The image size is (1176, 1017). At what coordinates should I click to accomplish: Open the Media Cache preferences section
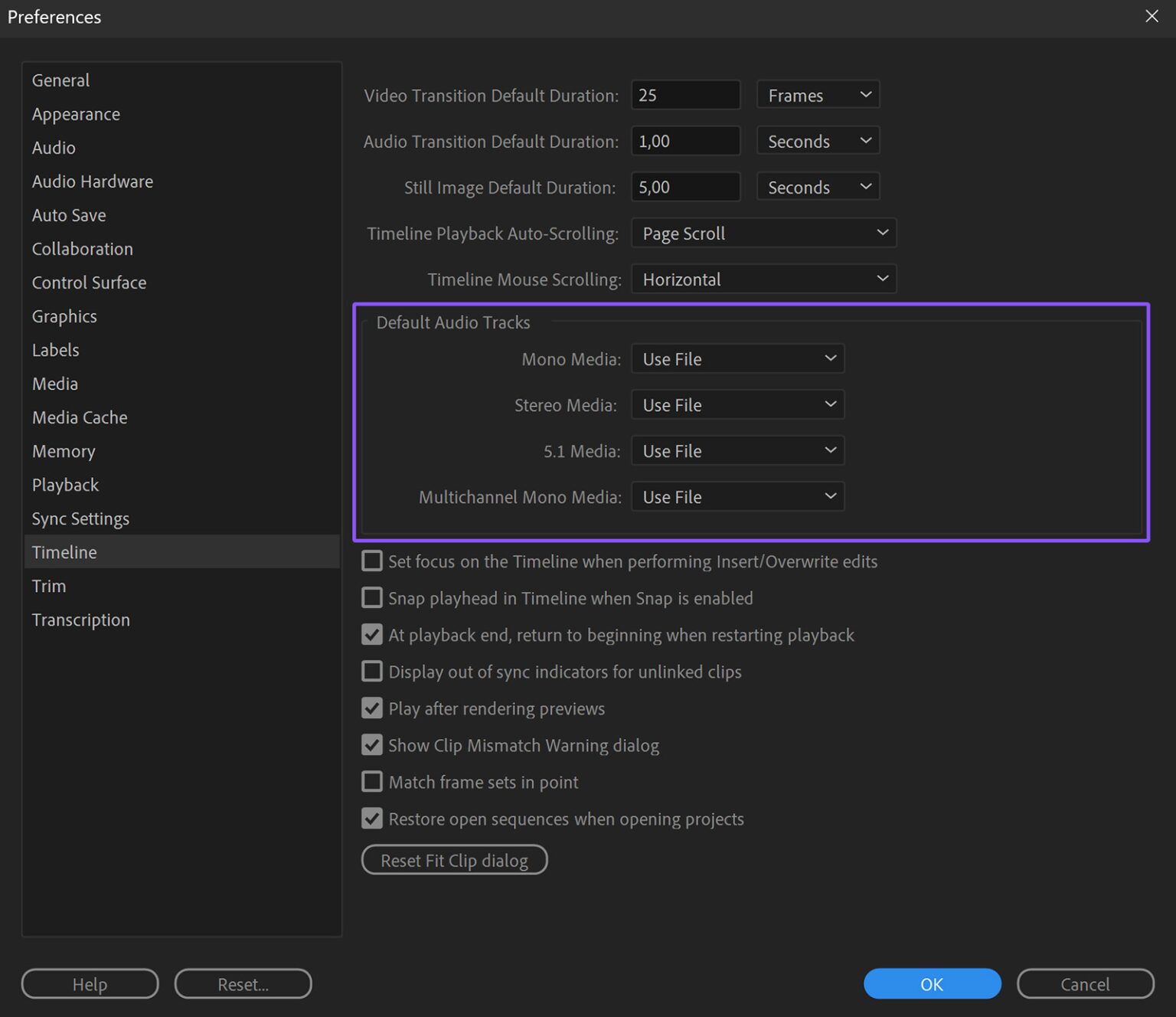coord(79,417)
